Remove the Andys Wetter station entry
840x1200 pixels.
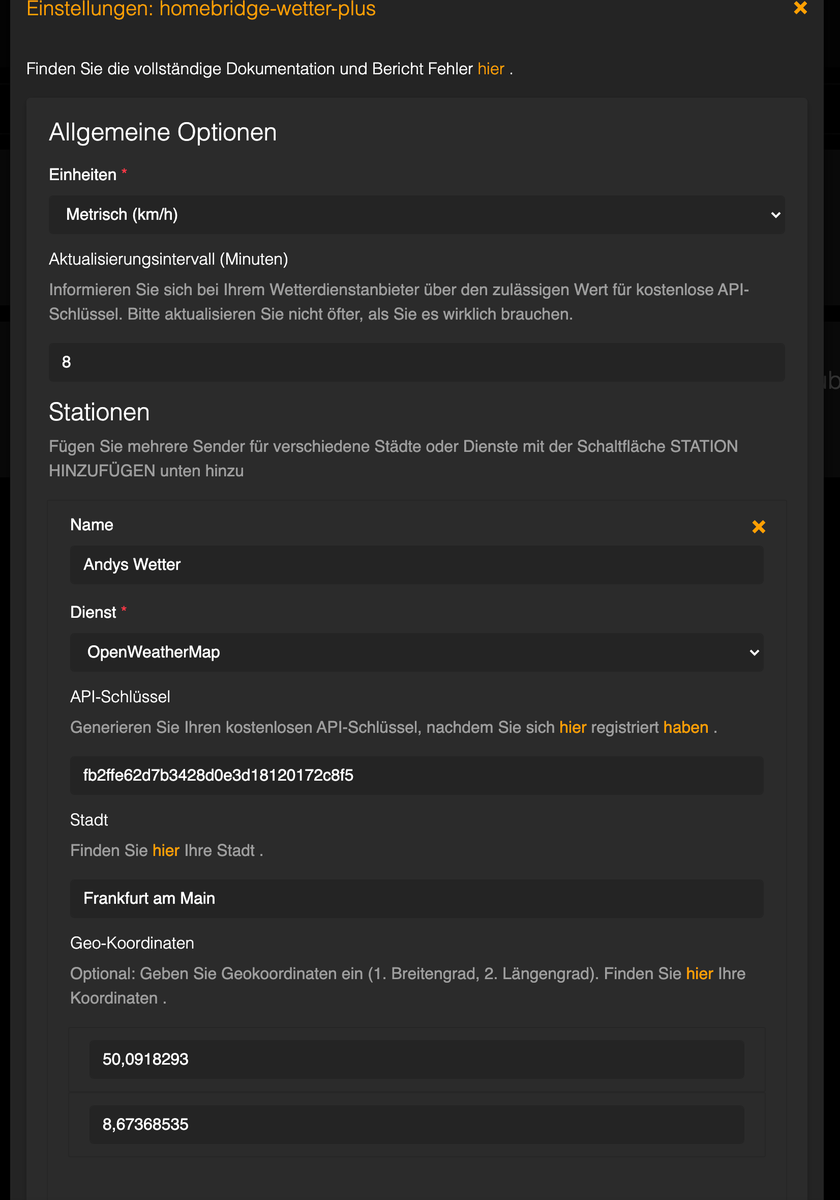point(758,527)
